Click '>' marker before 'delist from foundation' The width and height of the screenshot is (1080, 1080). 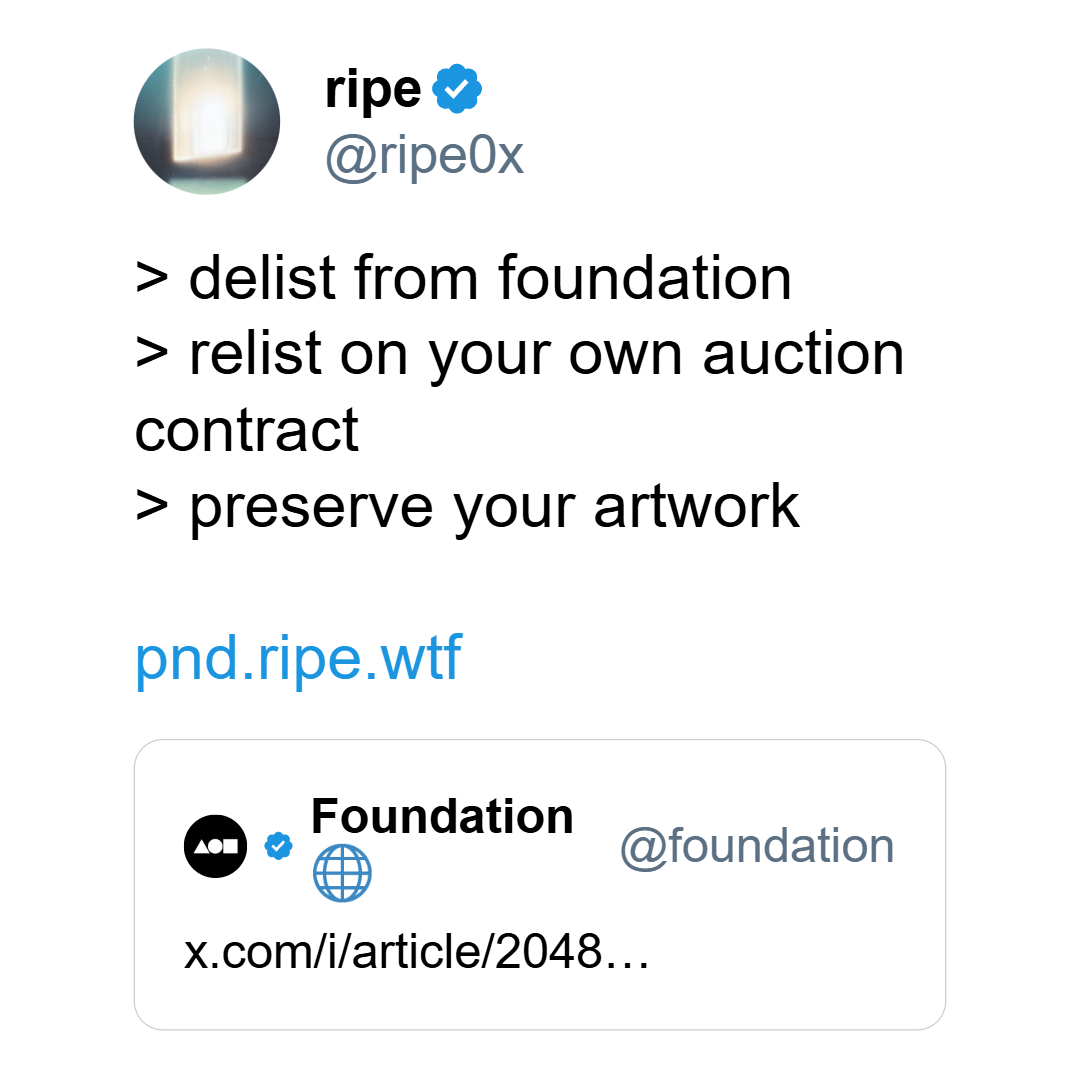point(152,279)
